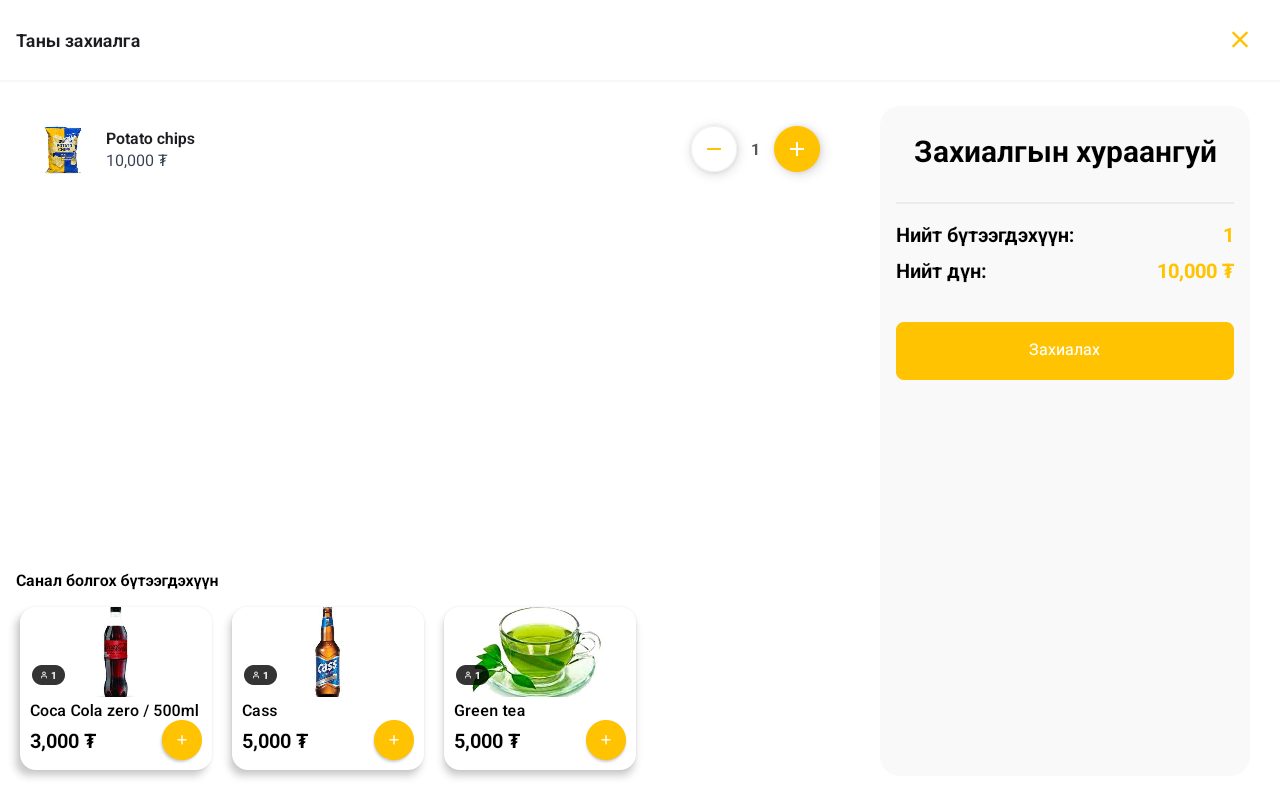Click the Potato chips product thumbnail

click(63, 150)
